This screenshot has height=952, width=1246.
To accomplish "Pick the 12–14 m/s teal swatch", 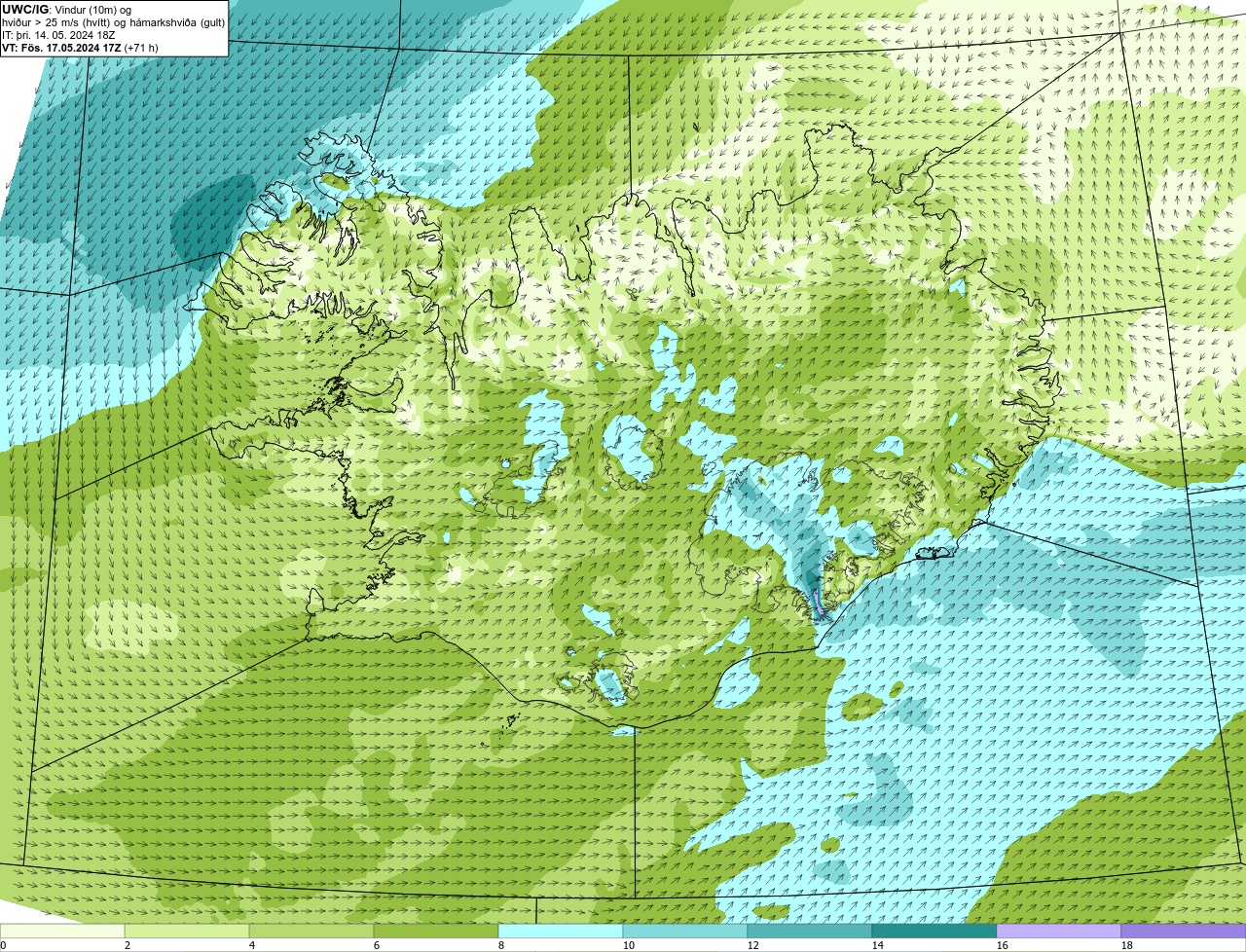I will tap(810, 931).
